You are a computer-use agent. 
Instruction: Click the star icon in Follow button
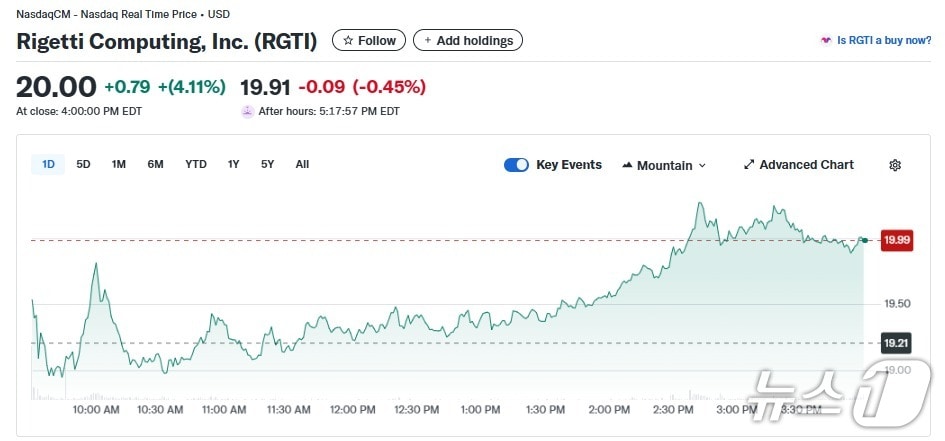click(x=348, y=41)
